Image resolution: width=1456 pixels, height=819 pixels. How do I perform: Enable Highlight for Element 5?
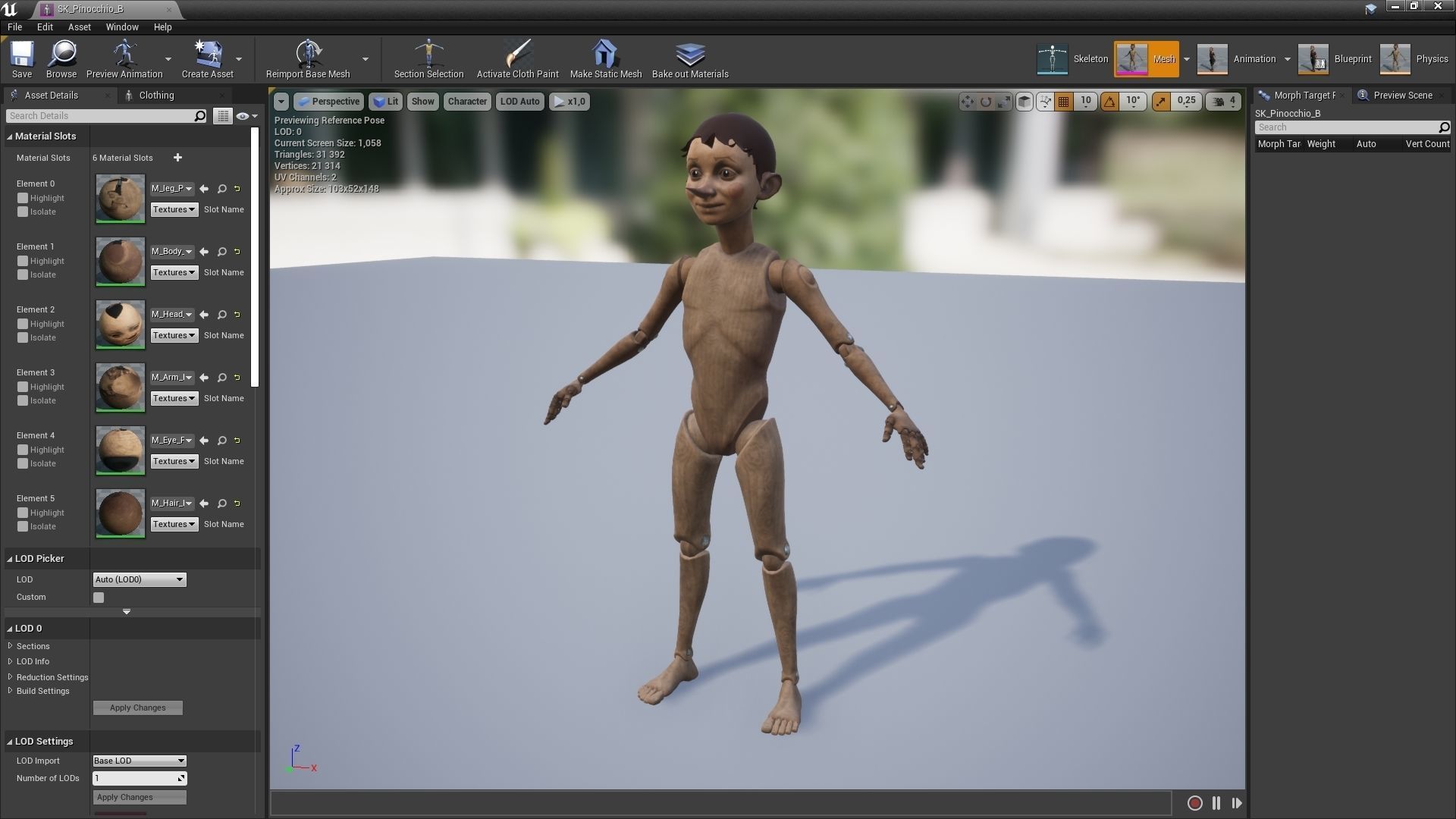(x=23, y=513)
